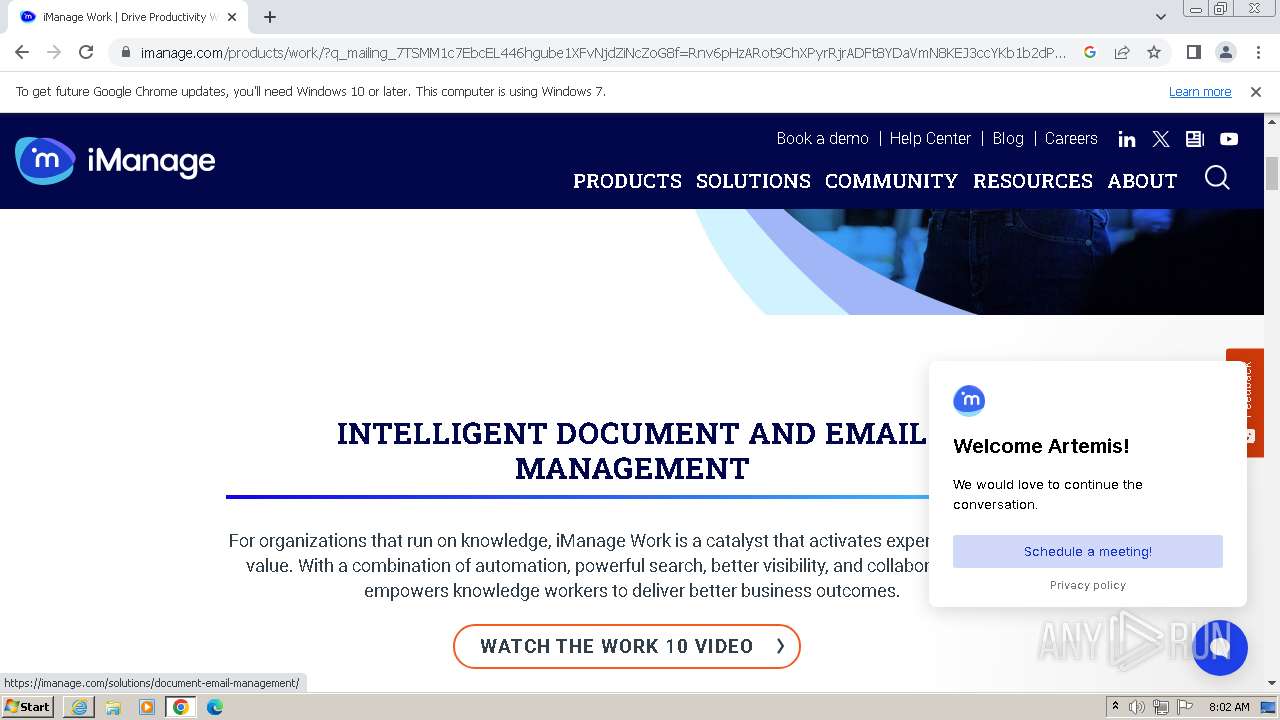The height and width of the screenshot is (720, 1280).
Task: Click network icon in system tray
Action: tap(1160, 707)
